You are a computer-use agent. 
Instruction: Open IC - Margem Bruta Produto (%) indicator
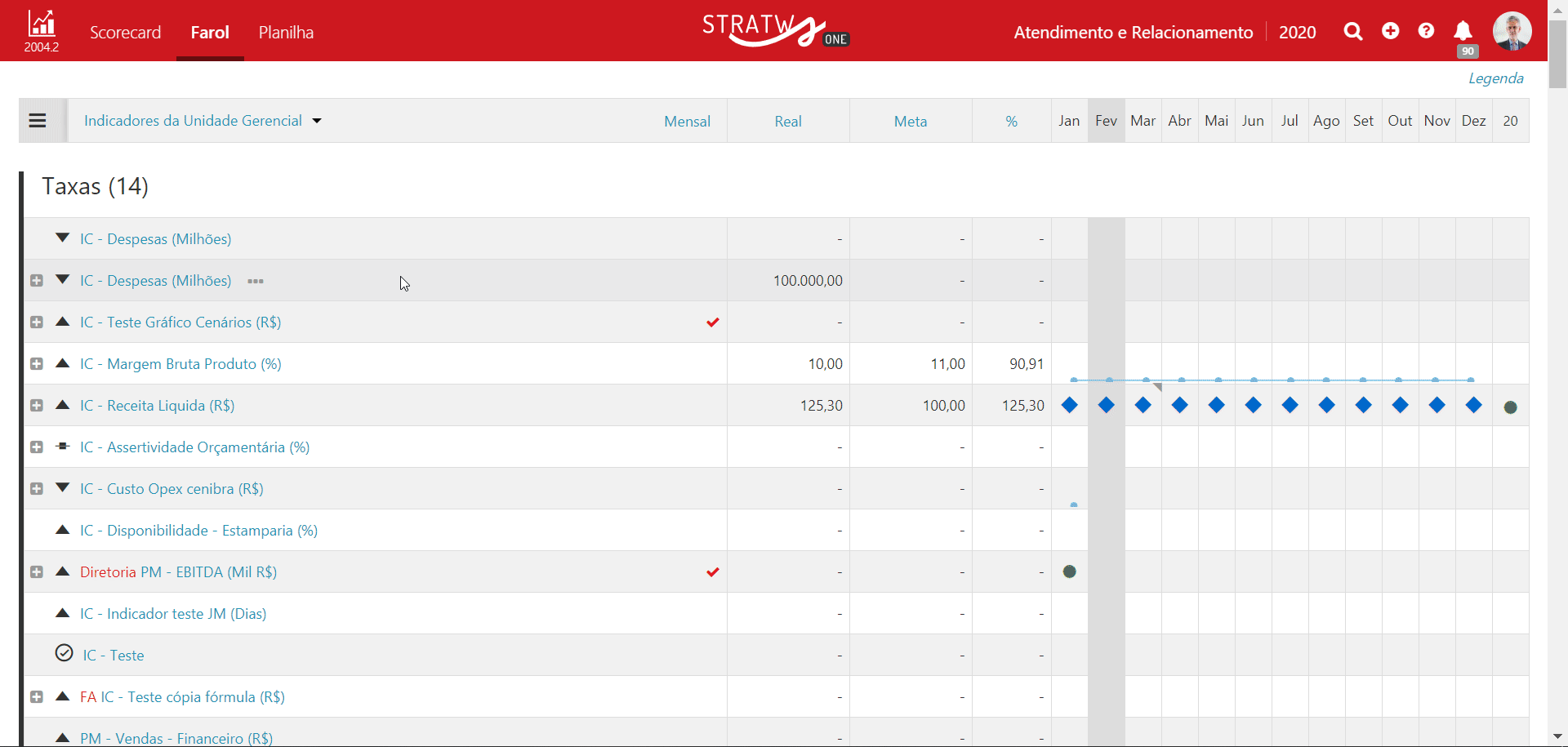tap(180, 364)
